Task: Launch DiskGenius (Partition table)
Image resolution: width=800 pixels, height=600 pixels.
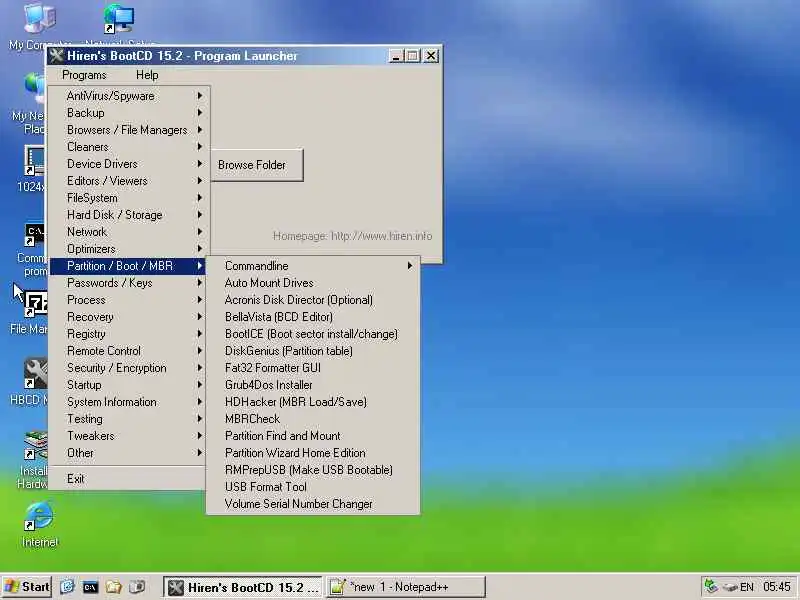Action: pyautogui.click(x=313, y=351)
